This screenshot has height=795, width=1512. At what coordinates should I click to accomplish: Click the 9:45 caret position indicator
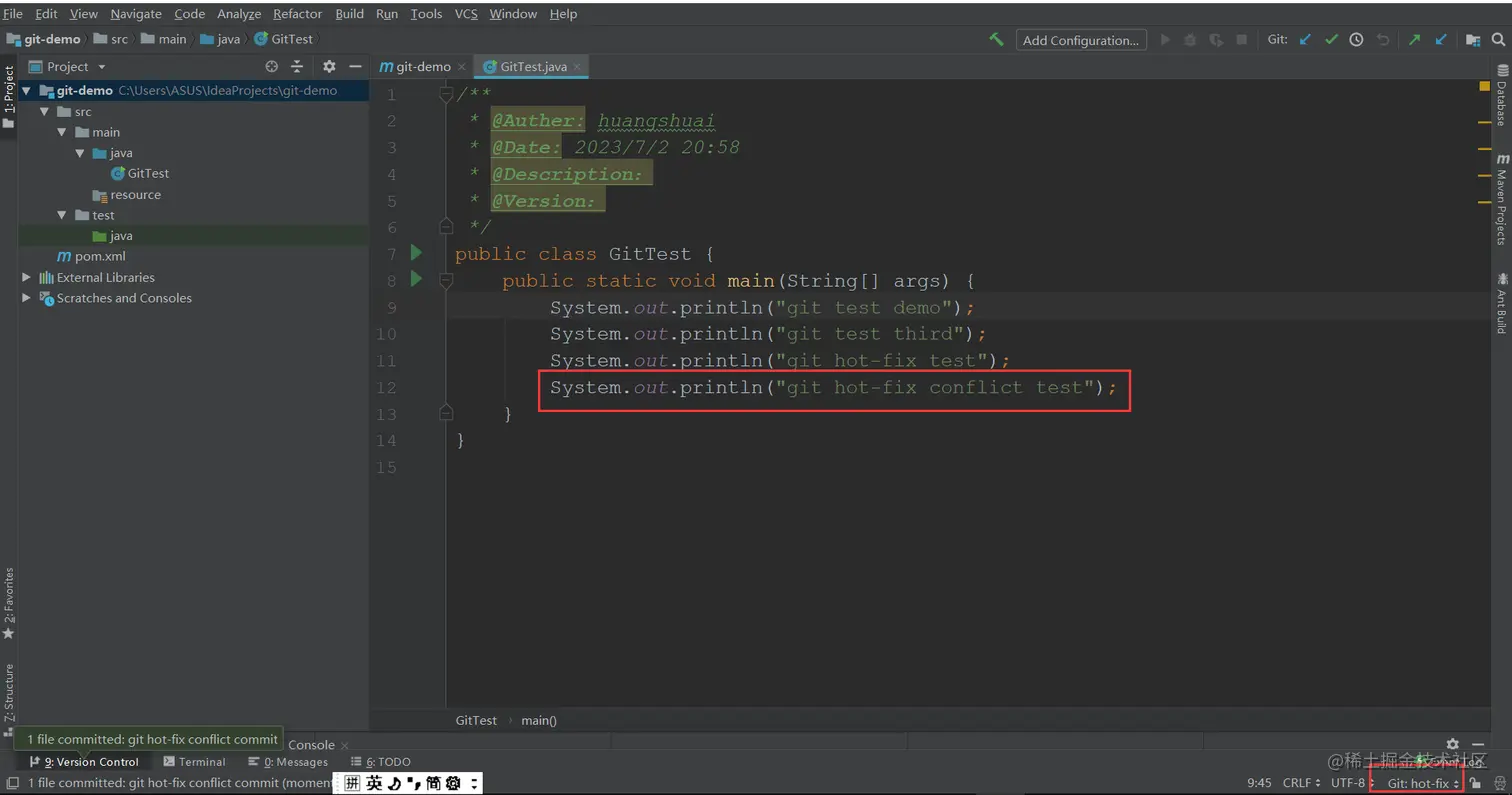[1259, 783]
